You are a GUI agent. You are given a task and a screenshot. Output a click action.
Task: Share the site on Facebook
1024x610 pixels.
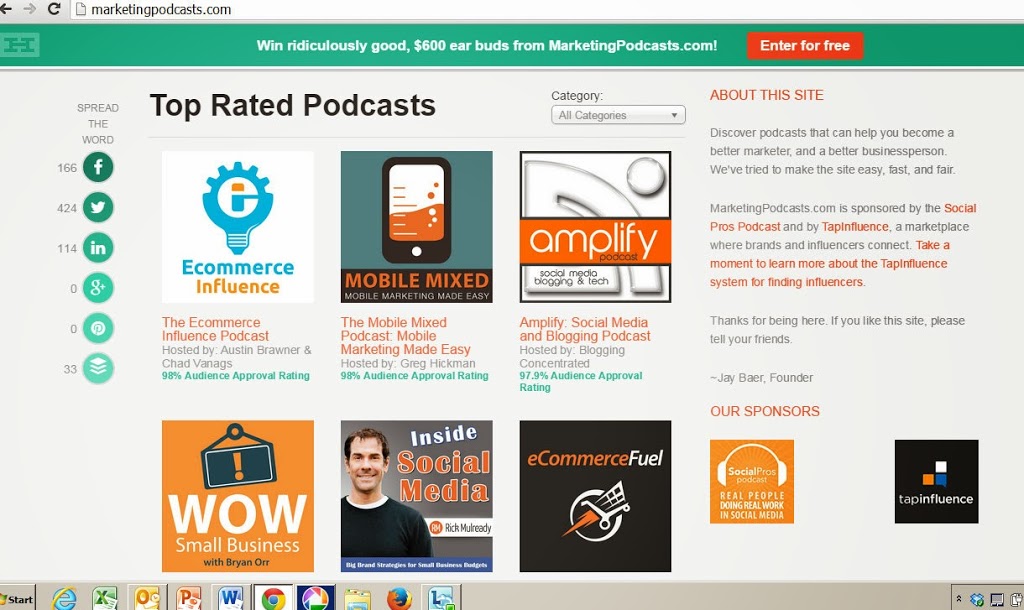[98, 167]
